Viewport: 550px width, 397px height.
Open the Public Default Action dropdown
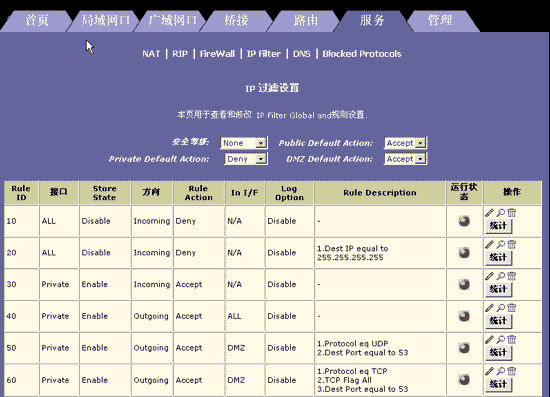point(405,143)
